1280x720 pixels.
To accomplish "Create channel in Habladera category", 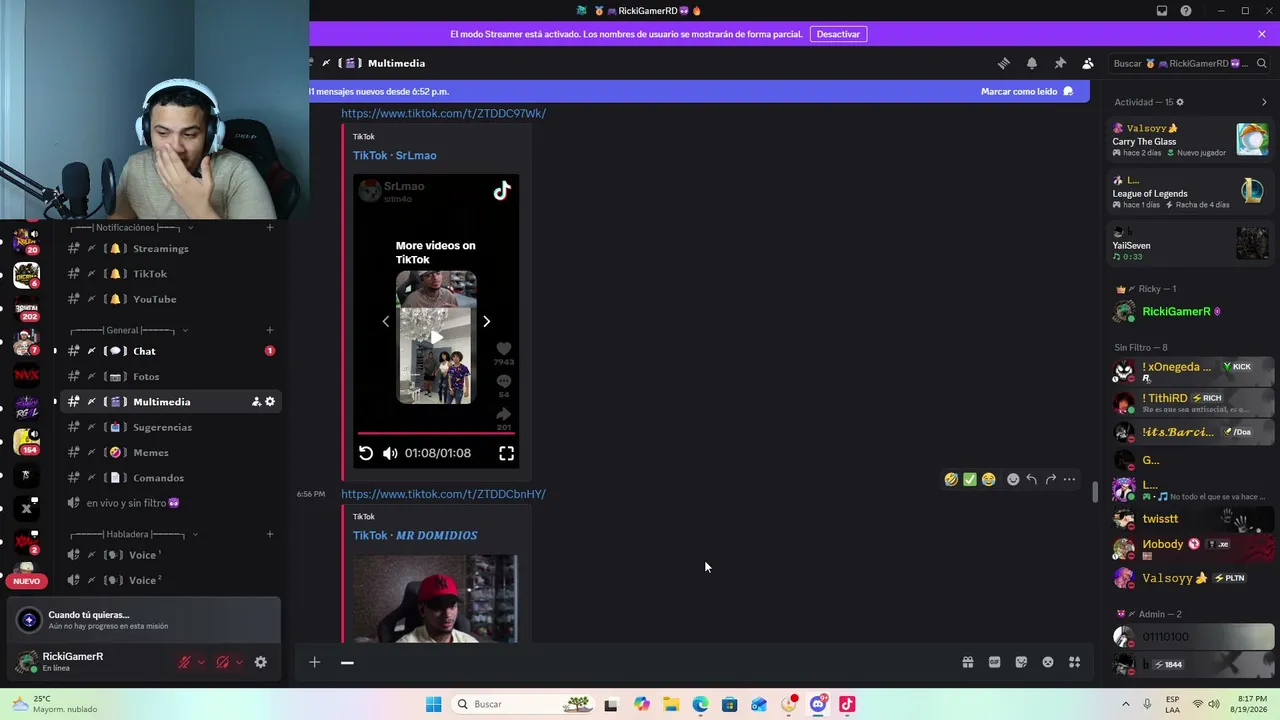I will tap(270, 534).
